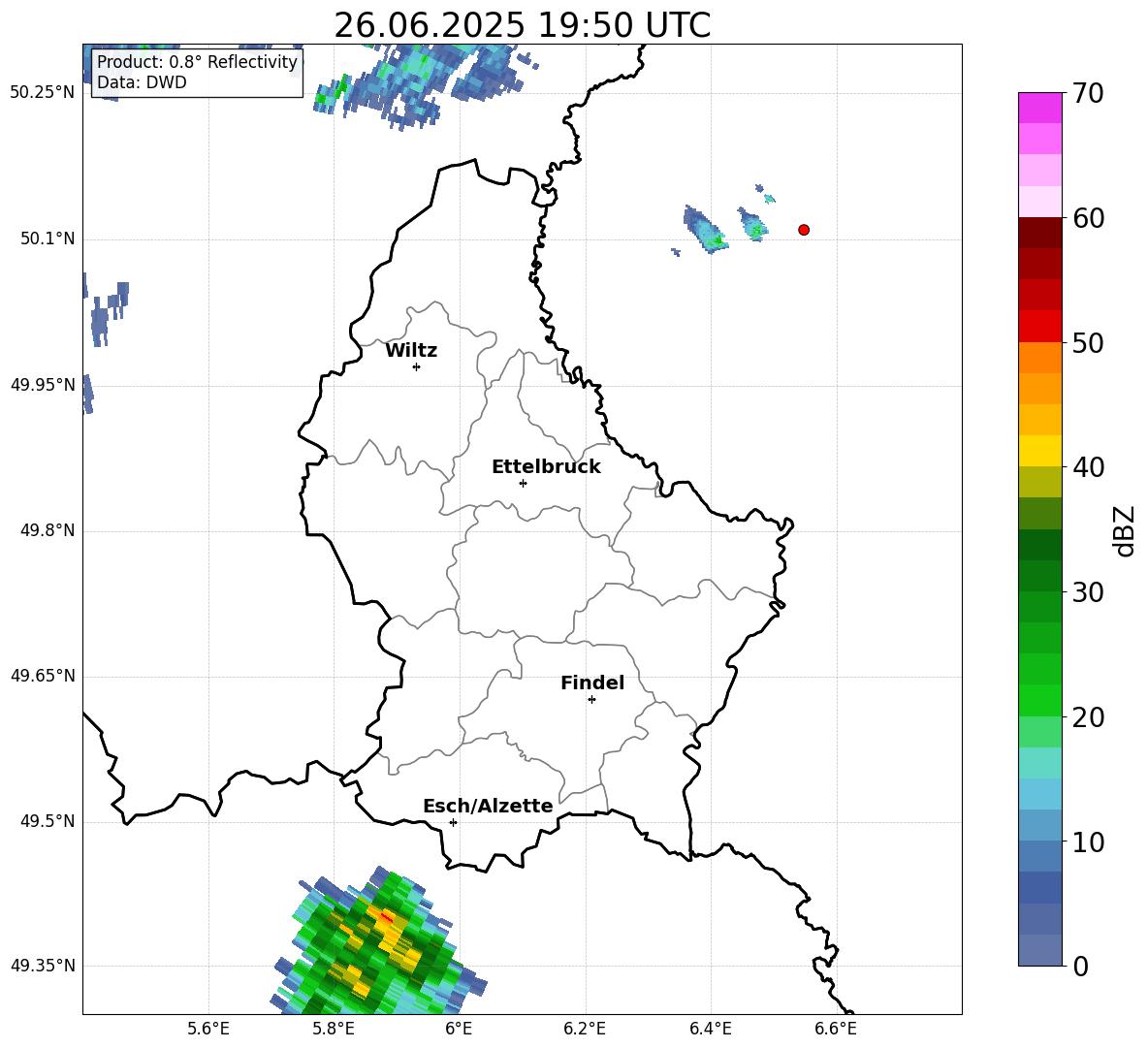
Task: Click the light blue swatch between 10 and 20
Action: click(x=1039, y=794)
